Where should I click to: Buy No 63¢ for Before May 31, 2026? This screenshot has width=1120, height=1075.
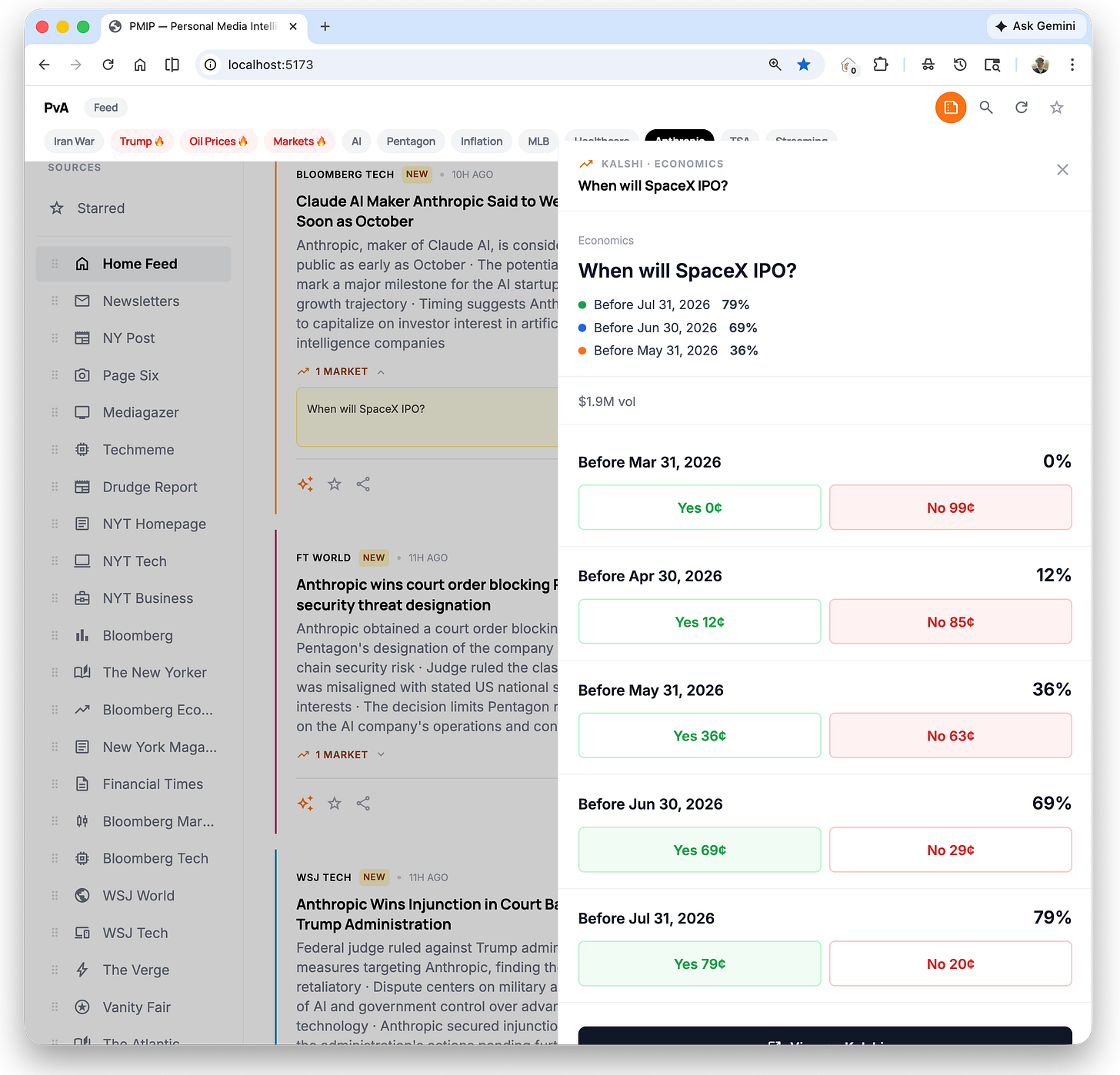tap(950, 736)
